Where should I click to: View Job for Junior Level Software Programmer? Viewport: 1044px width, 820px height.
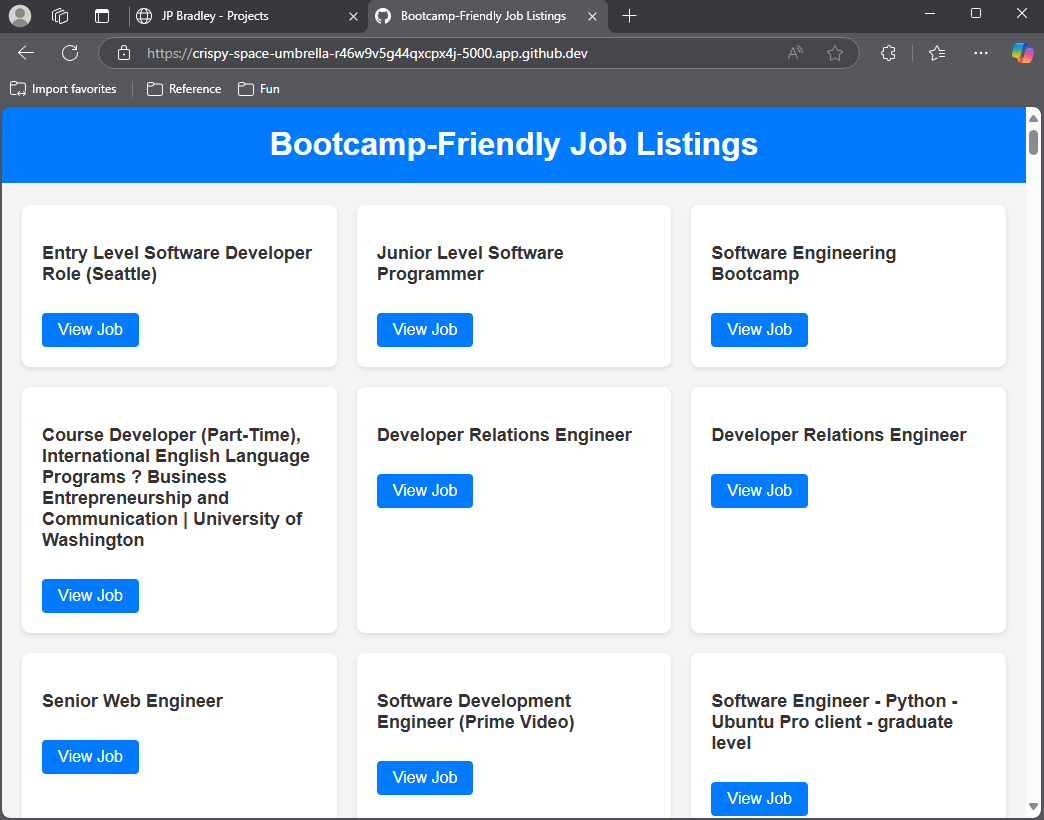click(x=425, y=329)
